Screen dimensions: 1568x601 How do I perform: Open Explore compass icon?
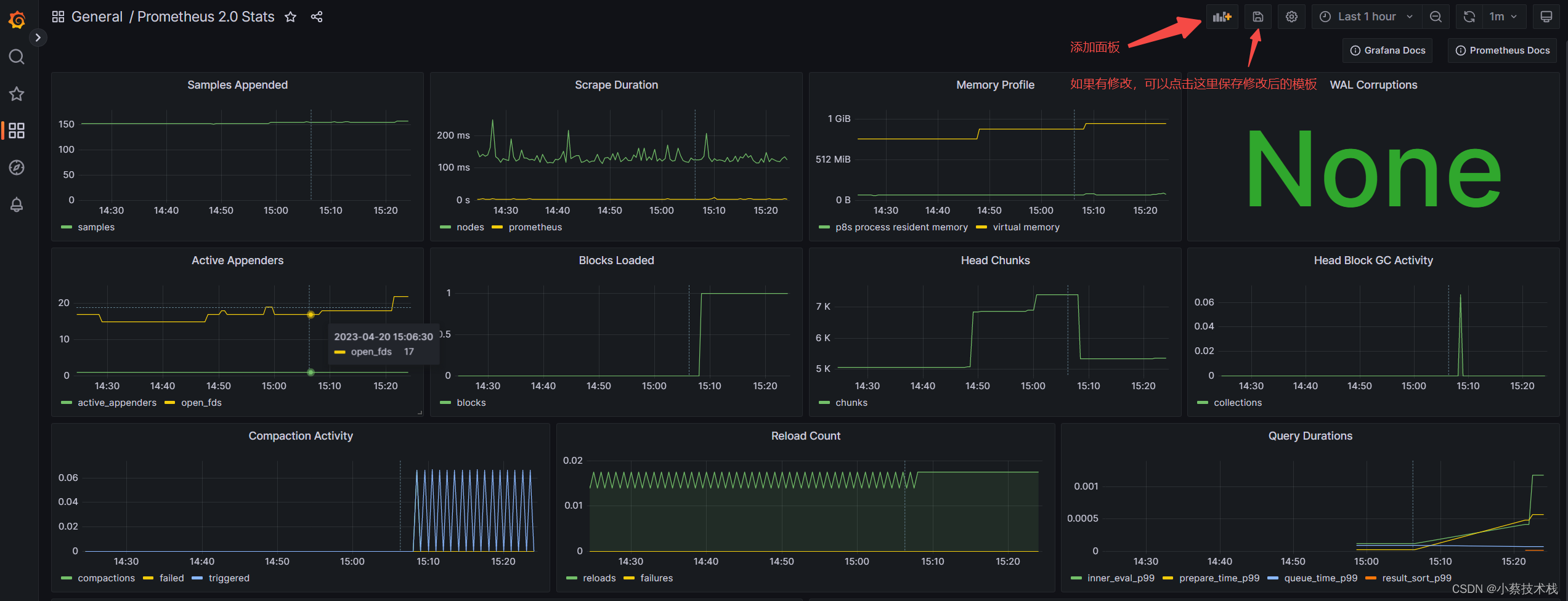pyautogui.click(x=17, y=167)
